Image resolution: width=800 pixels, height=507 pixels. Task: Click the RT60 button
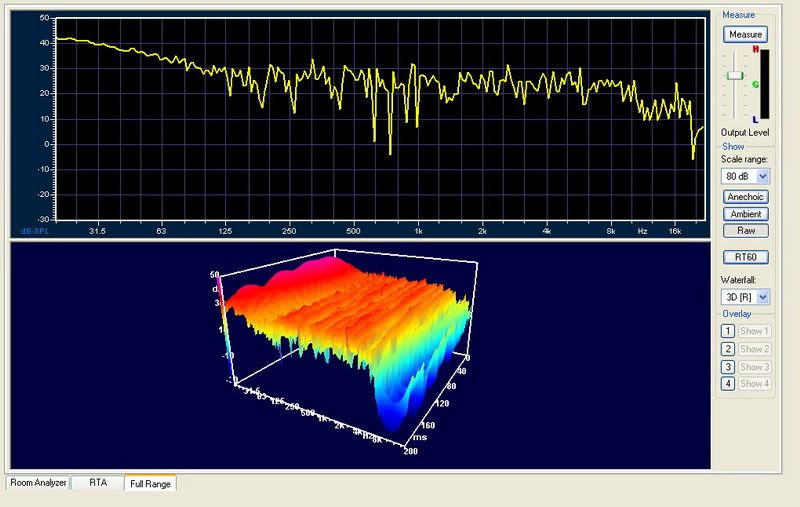pos(745,257)
